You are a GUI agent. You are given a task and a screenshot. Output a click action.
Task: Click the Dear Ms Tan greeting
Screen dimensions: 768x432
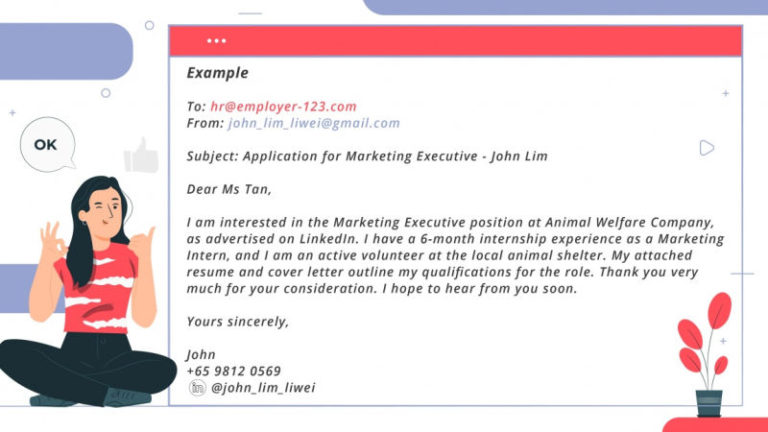228,188
